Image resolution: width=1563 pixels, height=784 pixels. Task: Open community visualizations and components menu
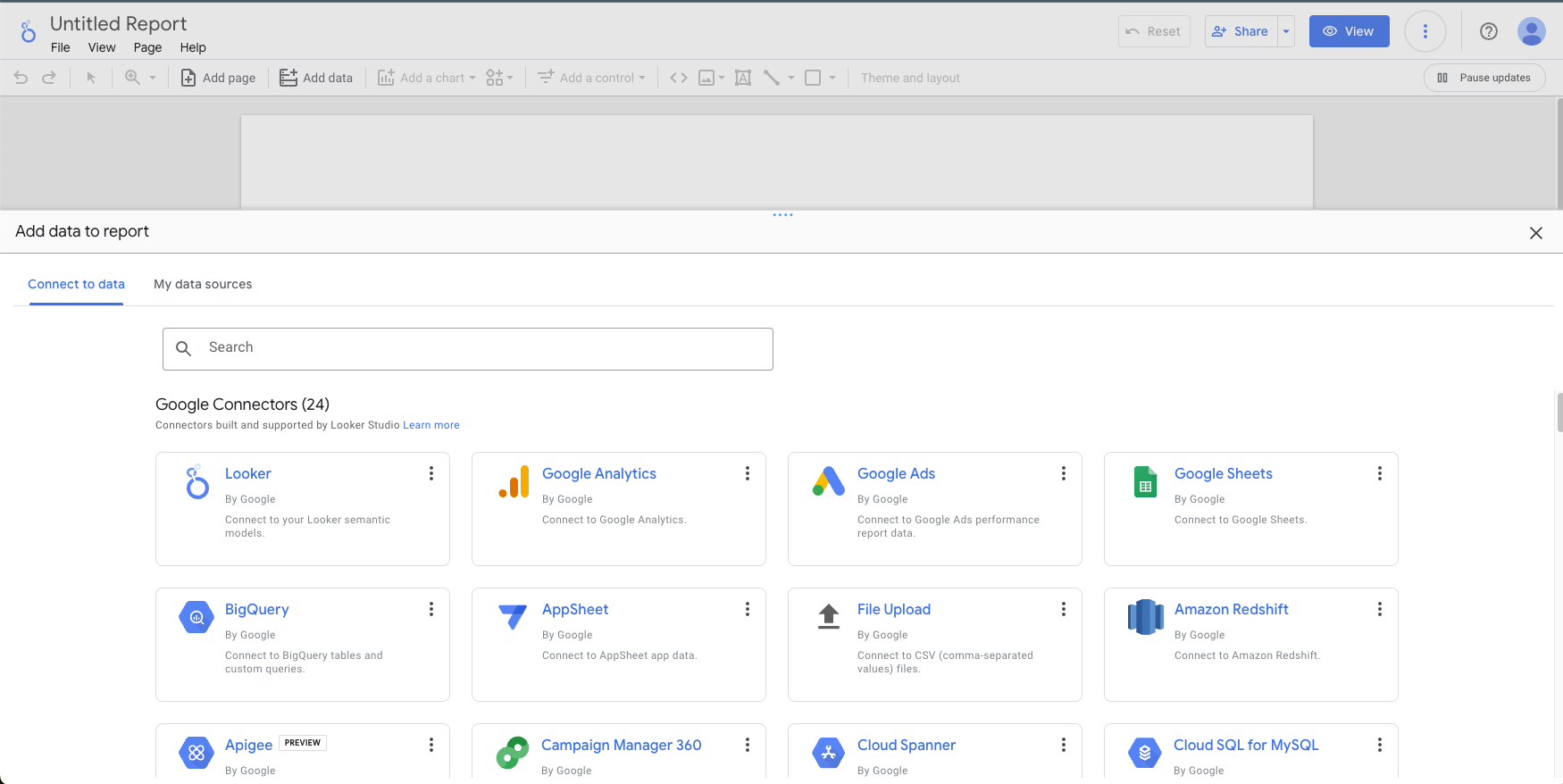click(x=499, y=78)
